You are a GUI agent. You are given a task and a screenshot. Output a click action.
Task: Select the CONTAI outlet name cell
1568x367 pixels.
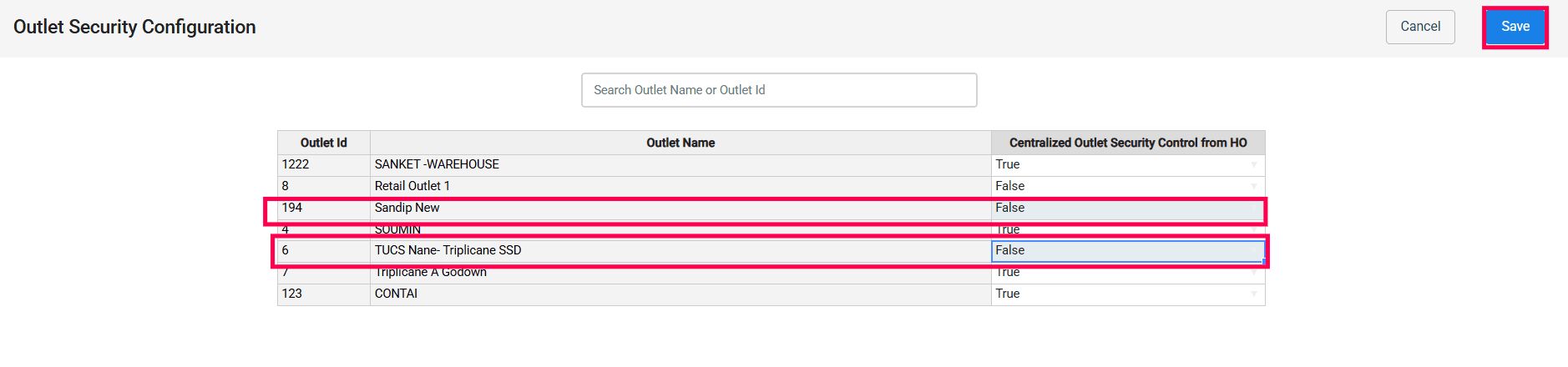pos(680,294)
